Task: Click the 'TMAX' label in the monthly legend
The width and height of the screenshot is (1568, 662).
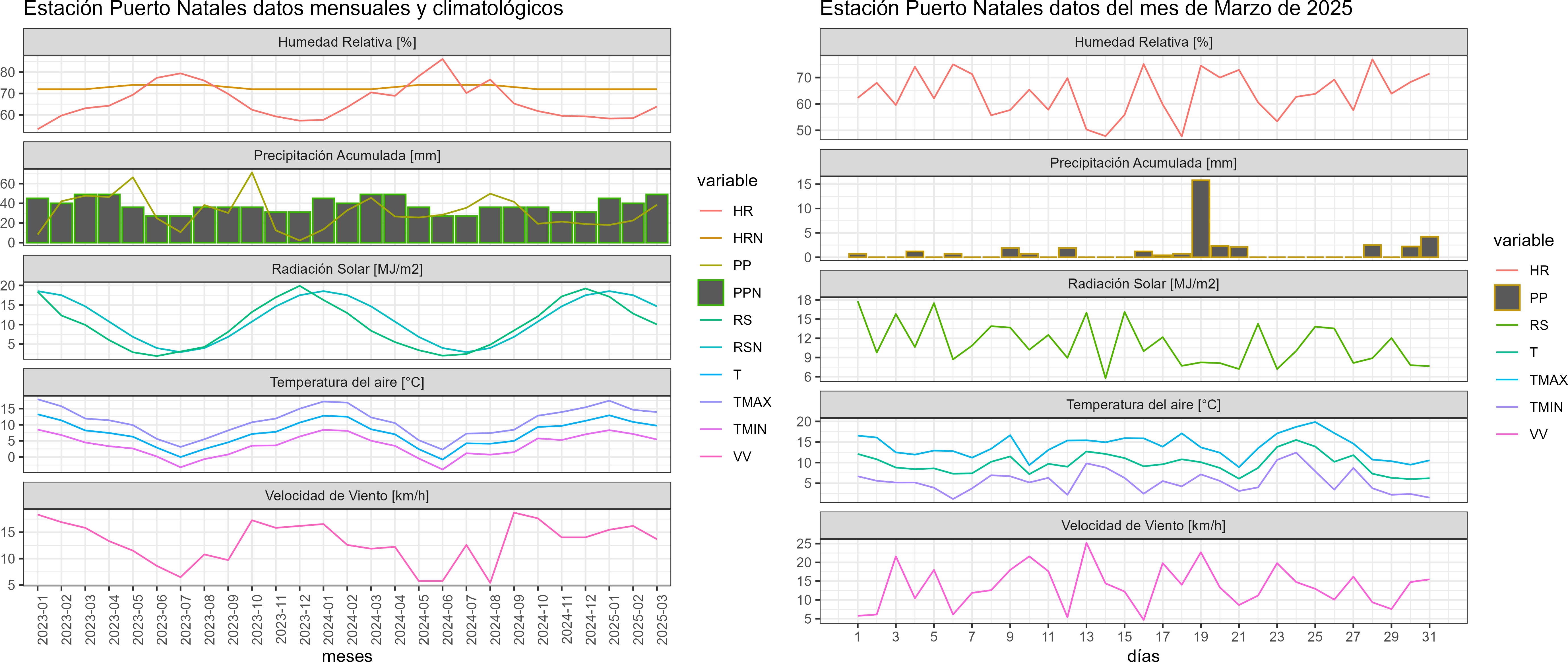Action: click(x=752, y=402)
